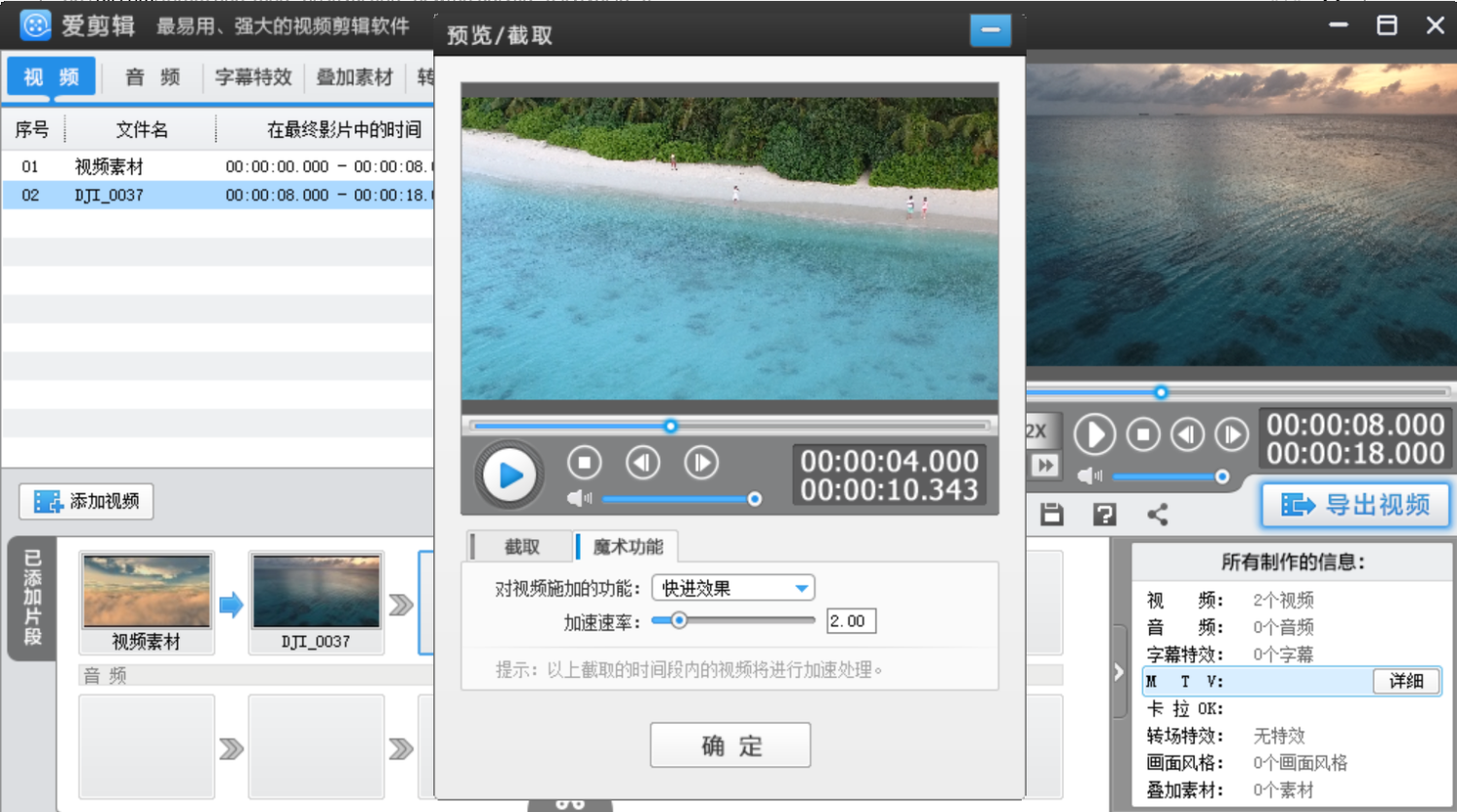1457x812 pixels.
Task: Click the first empty audio slot
Action: coord(147,746)
